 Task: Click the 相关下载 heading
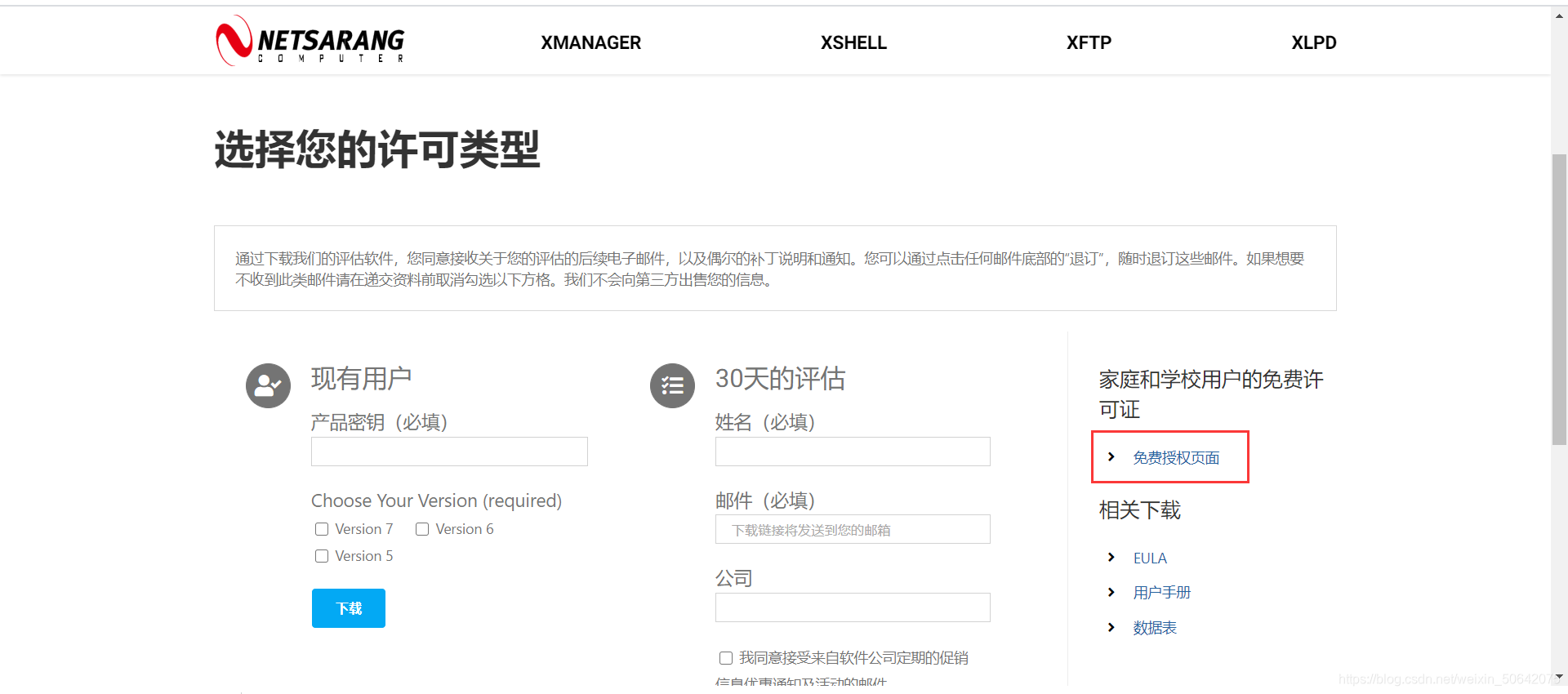(1139, 510)
